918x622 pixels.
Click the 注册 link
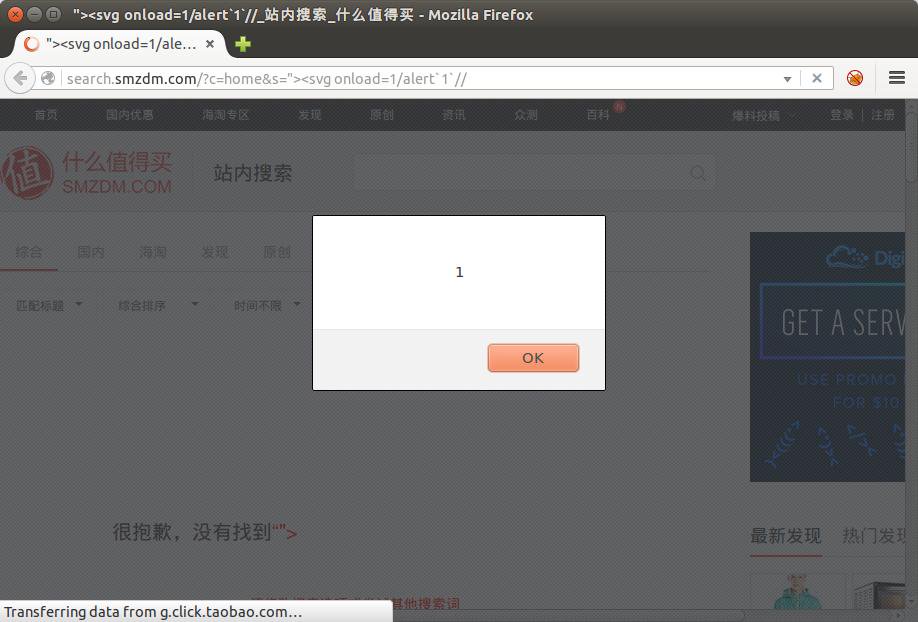(883, 115)
